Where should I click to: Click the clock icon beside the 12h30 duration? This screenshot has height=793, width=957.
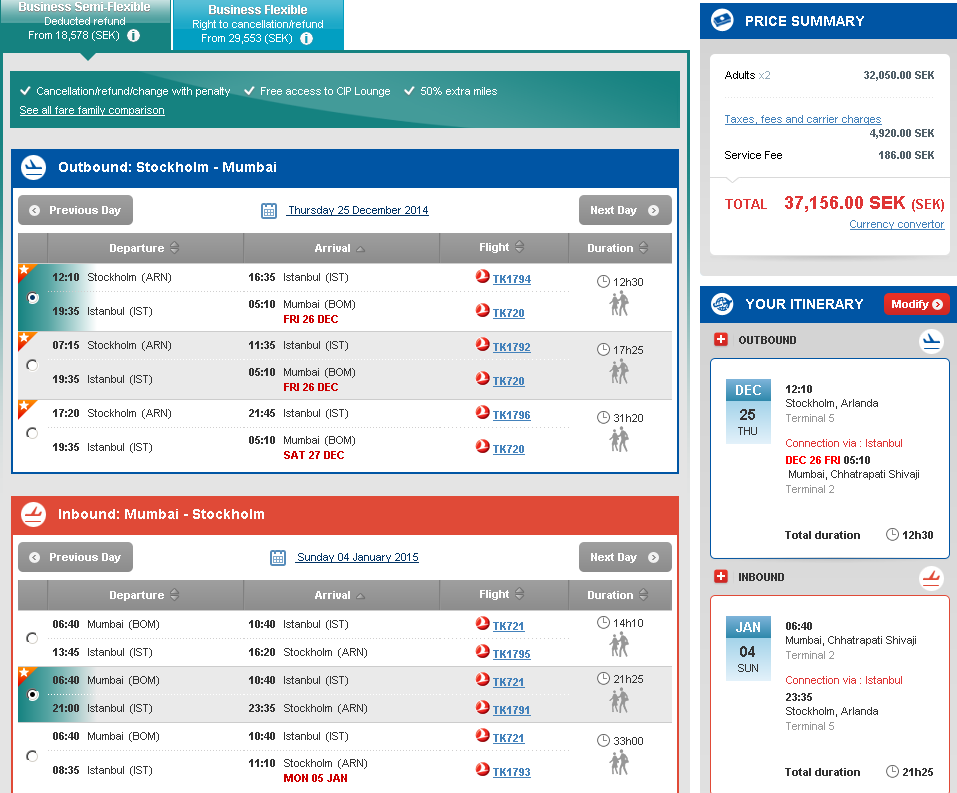[601, 280]
